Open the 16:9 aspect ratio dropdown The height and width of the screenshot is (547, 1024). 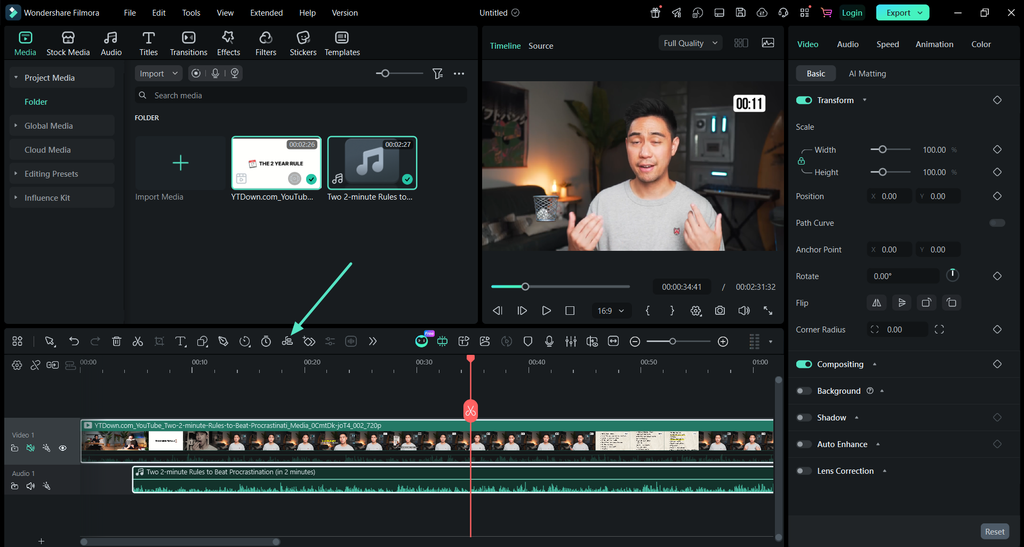tap(611, 311)
